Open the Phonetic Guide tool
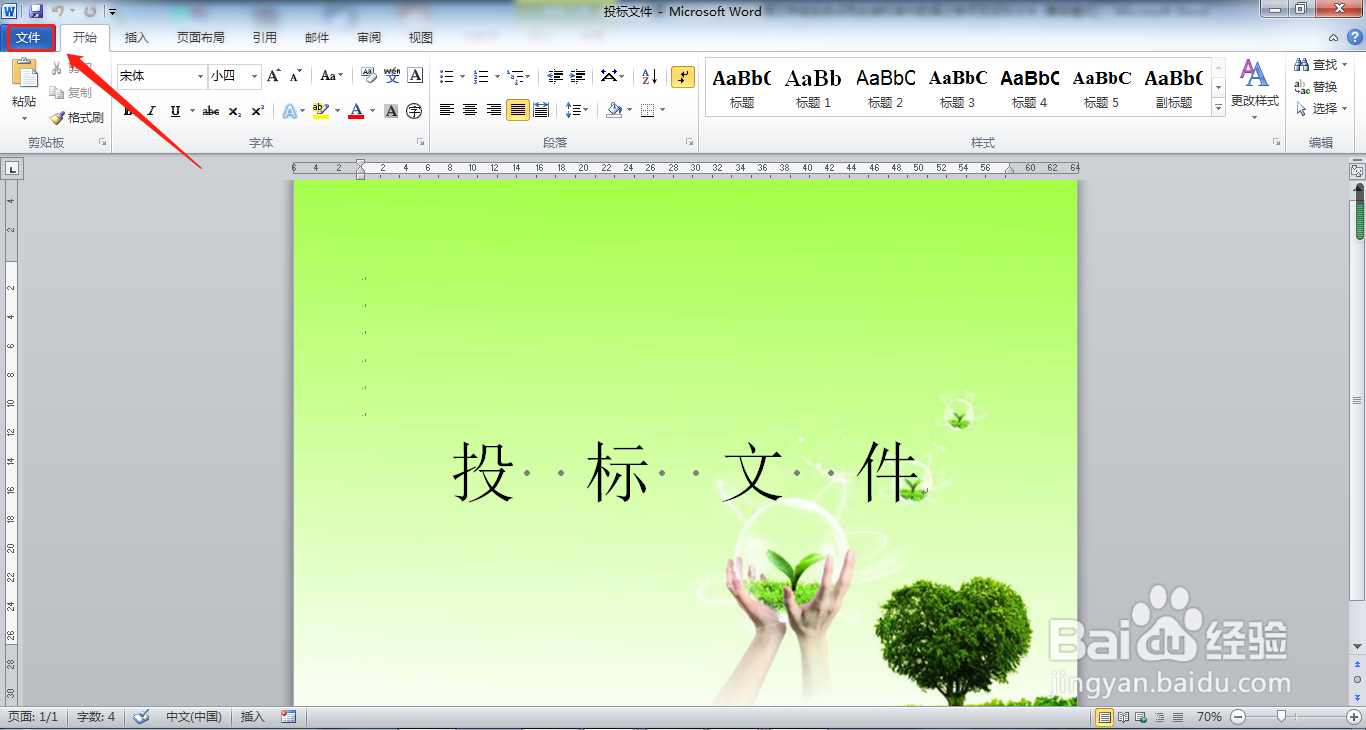The width and height of the screenshot is (1366, 730). tap(392, 75)
